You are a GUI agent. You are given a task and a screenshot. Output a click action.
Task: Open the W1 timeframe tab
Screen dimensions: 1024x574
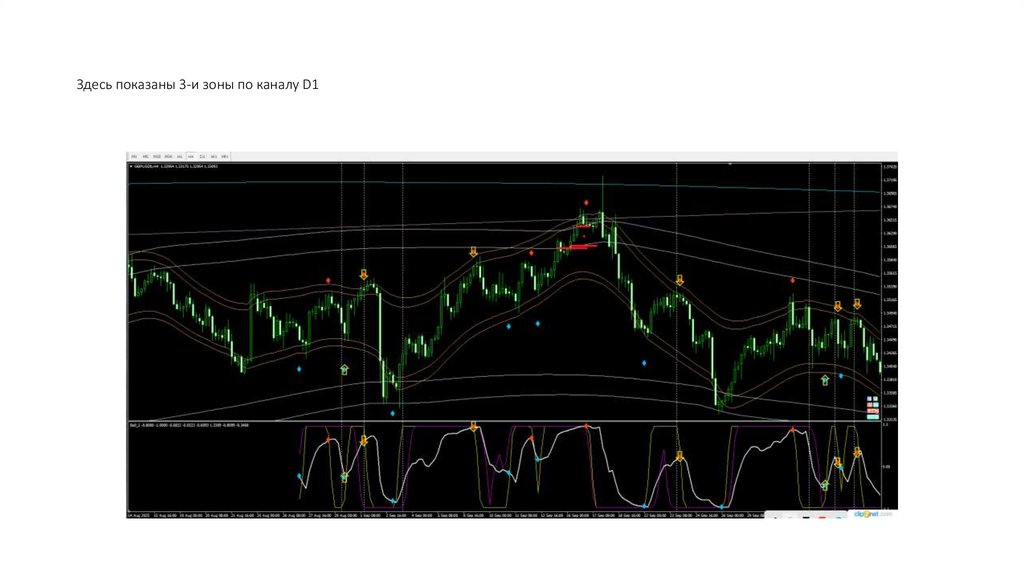pos(214,157)
